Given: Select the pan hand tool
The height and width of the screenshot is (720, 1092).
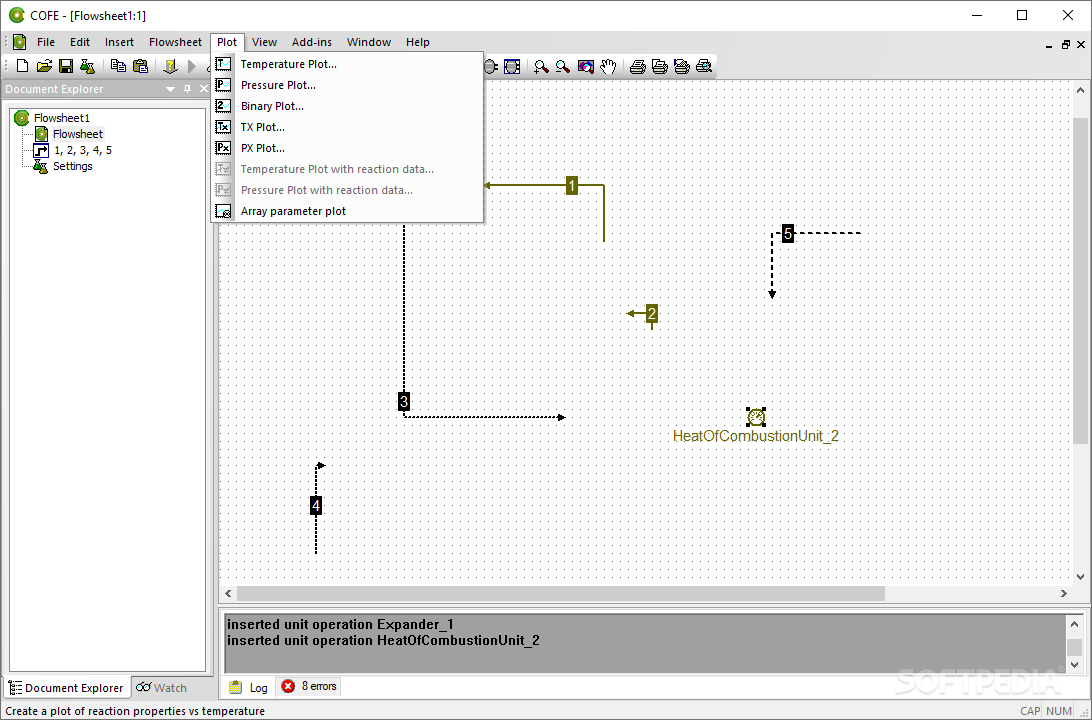Looking at the screenshot, I should pyautogui.click(x=608, y=66).
